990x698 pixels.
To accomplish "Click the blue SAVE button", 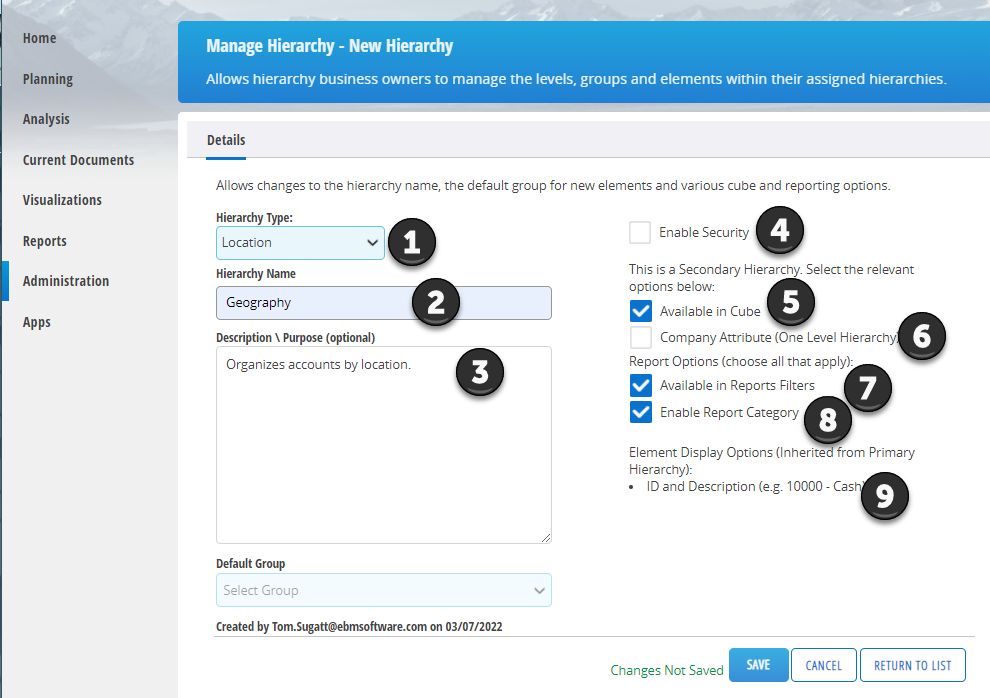I will [758, 665].
